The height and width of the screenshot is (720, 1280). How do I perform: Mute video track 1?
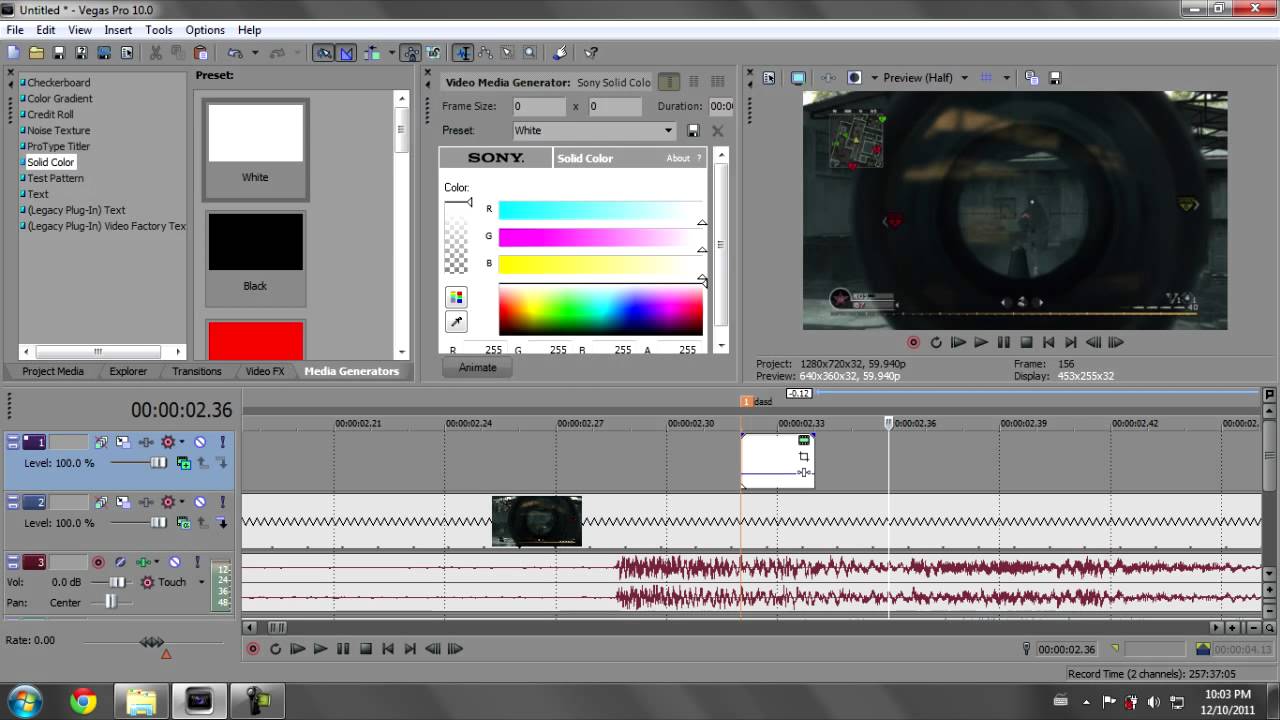pyautogui.click(x=200, y=442)
